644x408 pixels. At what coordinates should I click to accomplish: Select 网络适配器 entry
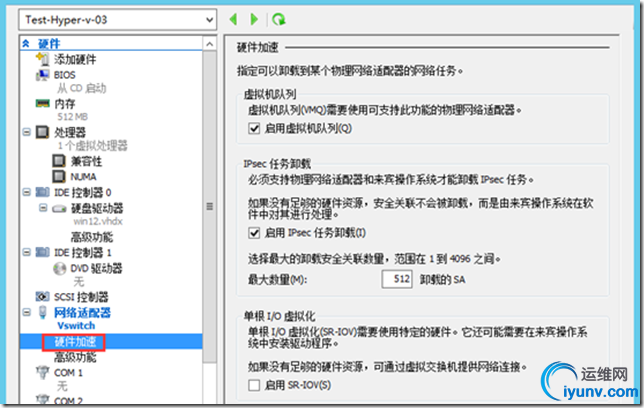click(x=83, y=313)
